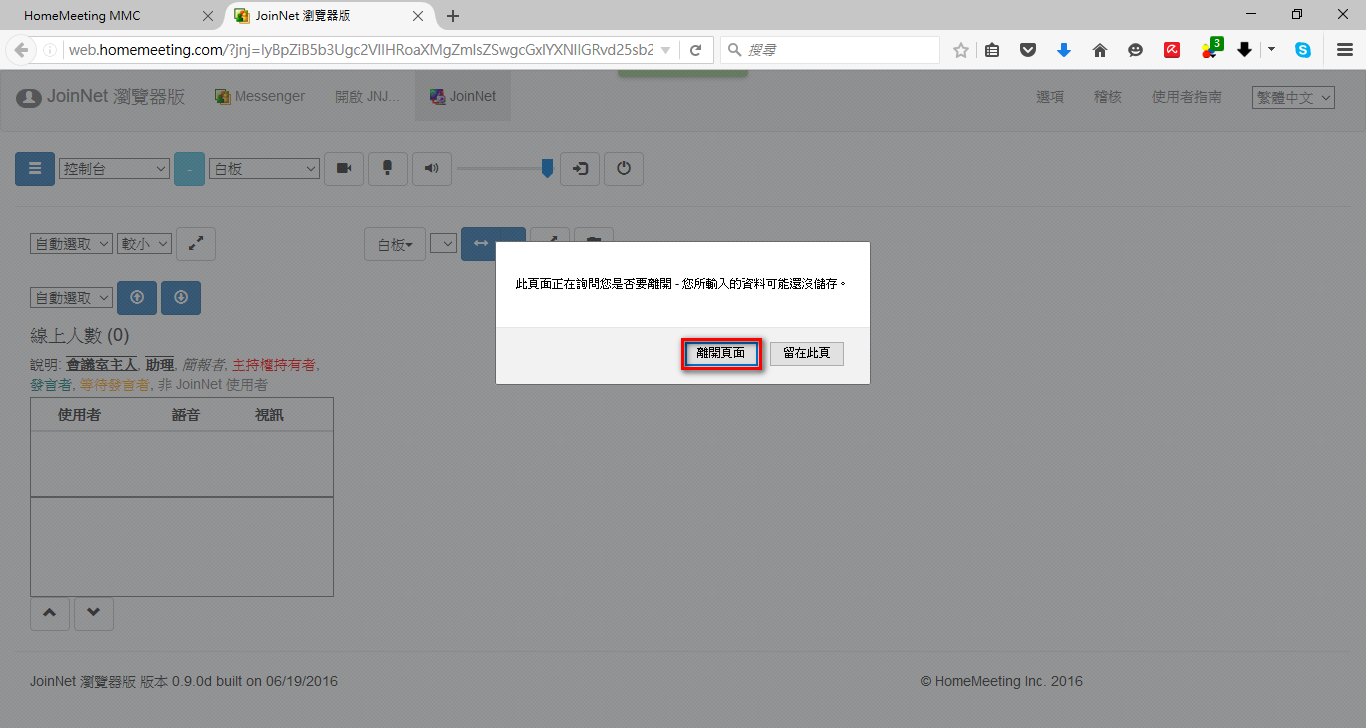
Task: Click the chevron-up button below user list
Action: coord(50,613)
